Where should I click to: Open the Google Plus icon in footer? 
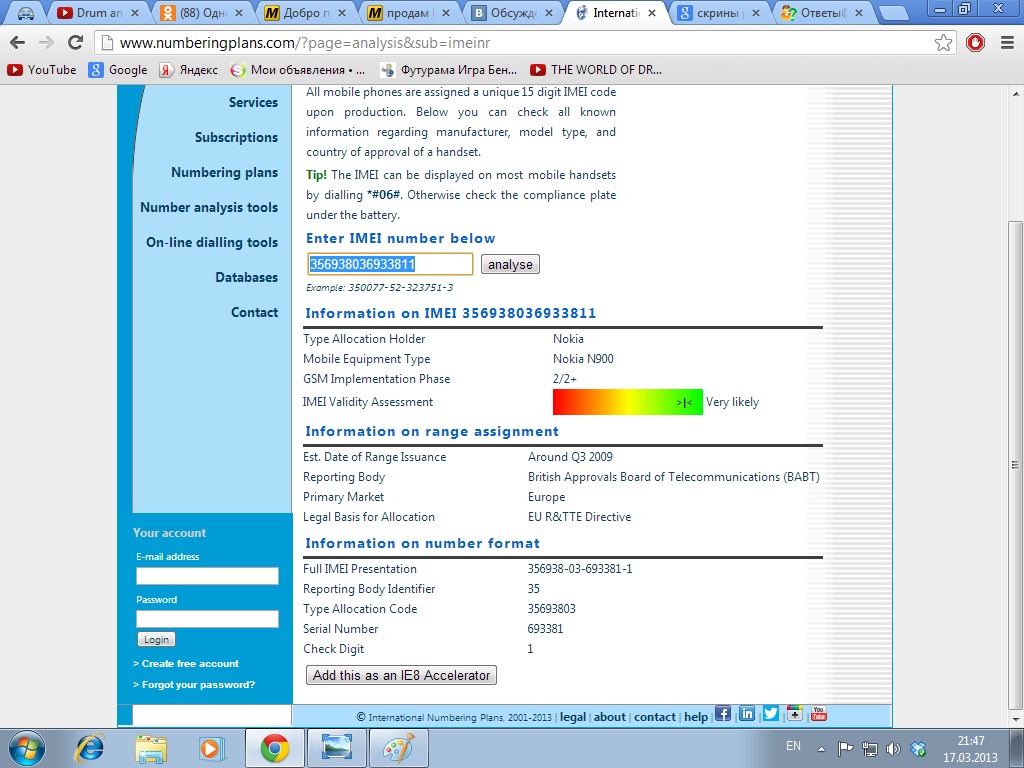794,714
